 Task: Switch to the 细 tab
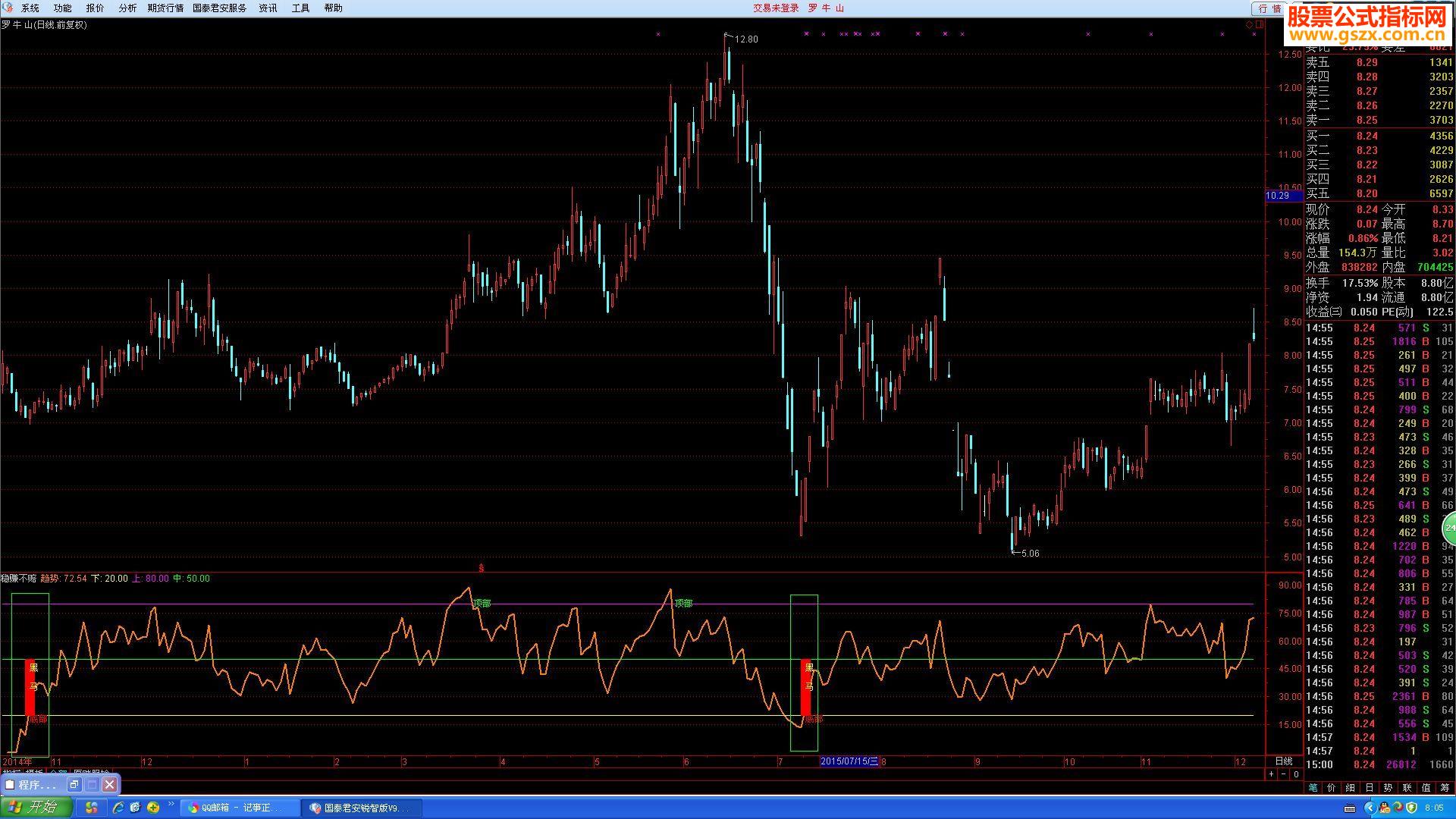tap(1351, 788)
